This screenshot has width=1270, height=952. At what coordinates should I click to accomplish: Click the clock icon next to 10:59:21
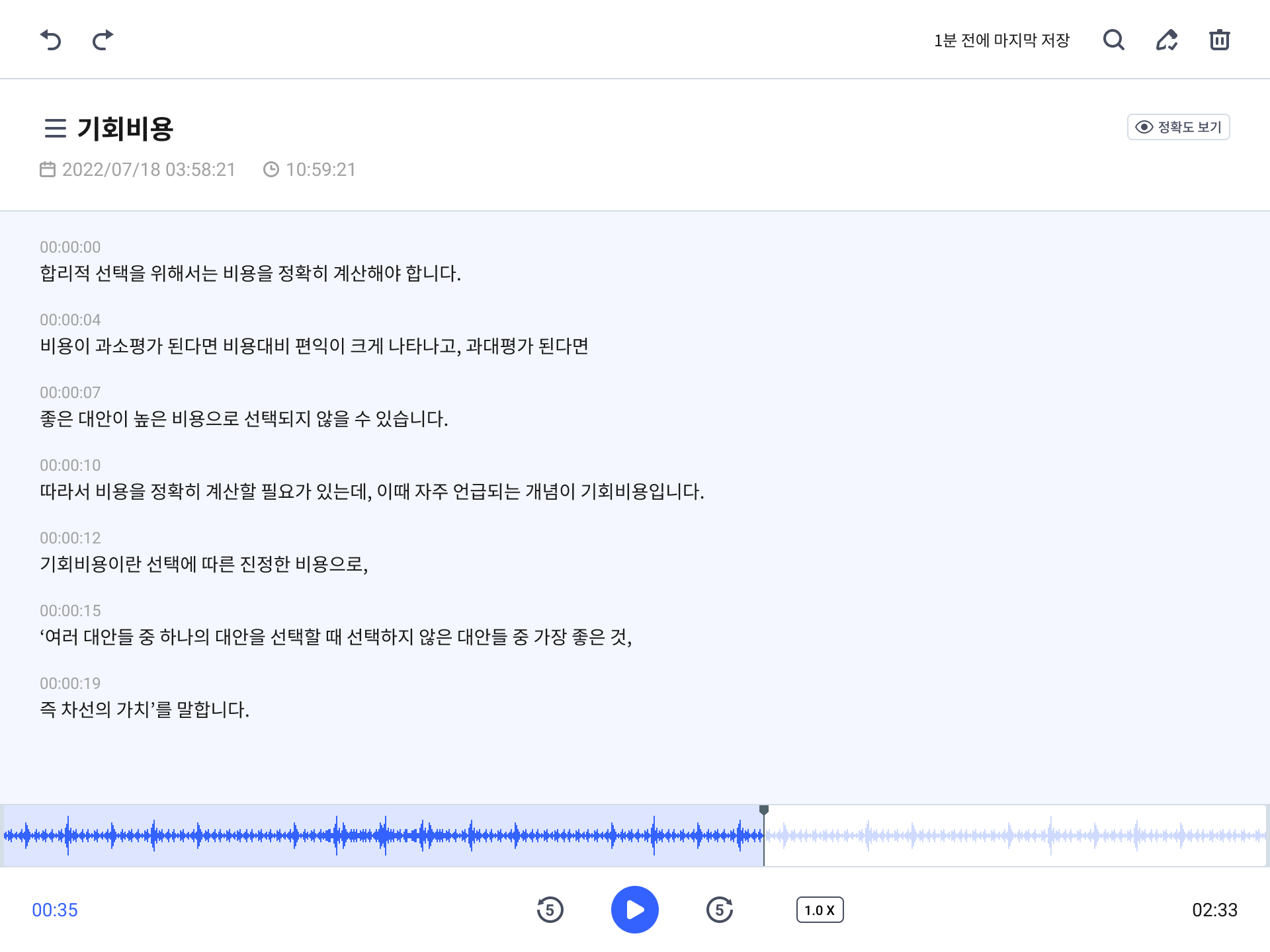click(x=271, y=170)
